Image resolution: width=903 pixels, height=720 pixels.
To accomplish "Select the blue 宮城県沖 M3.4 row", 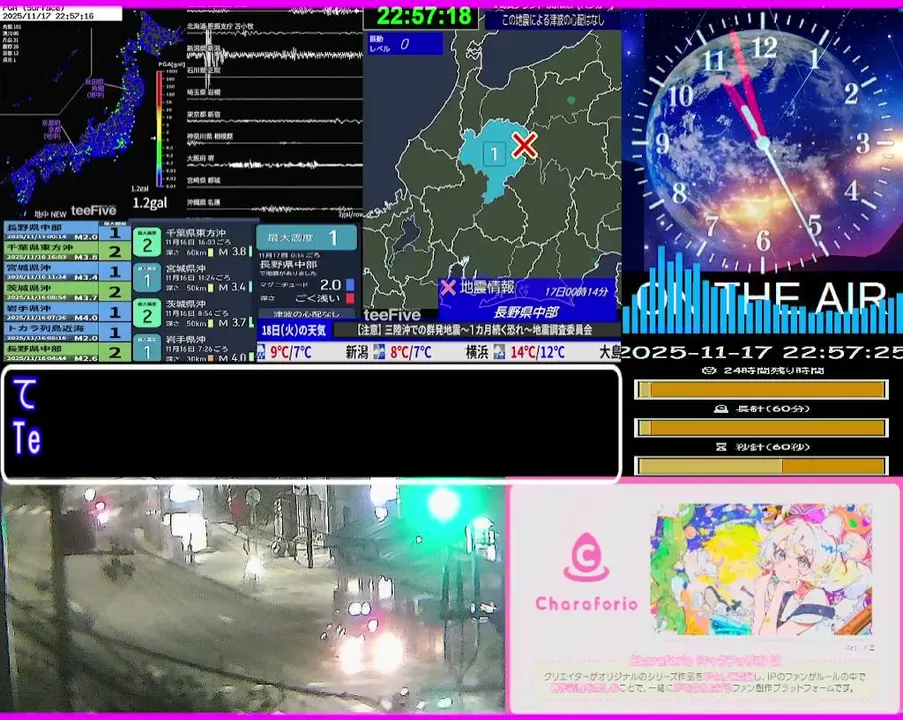I will point(67,272).
